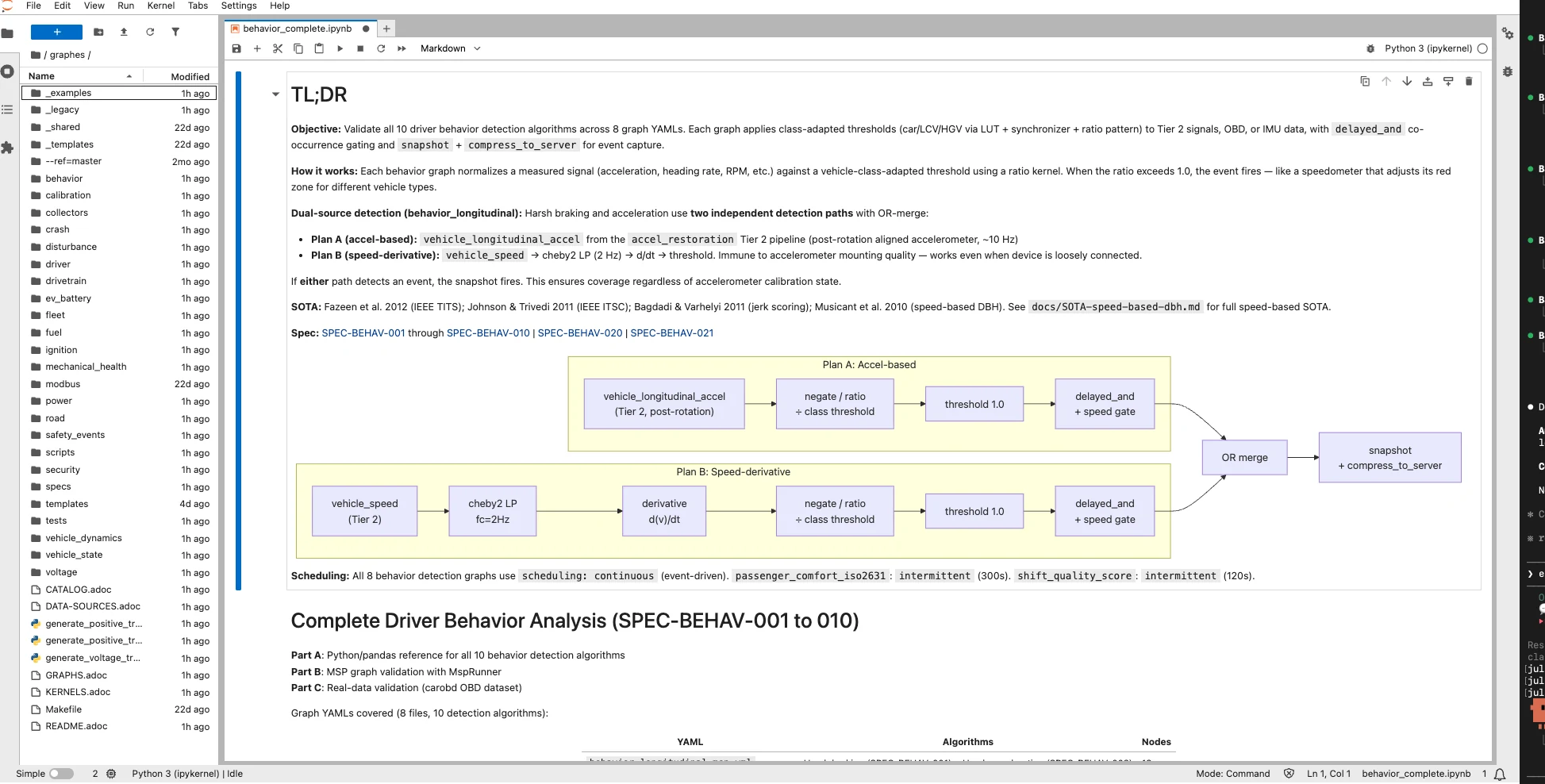Cut the selected cell with scissors icon

pyautogui.click(x=278, y=48)
